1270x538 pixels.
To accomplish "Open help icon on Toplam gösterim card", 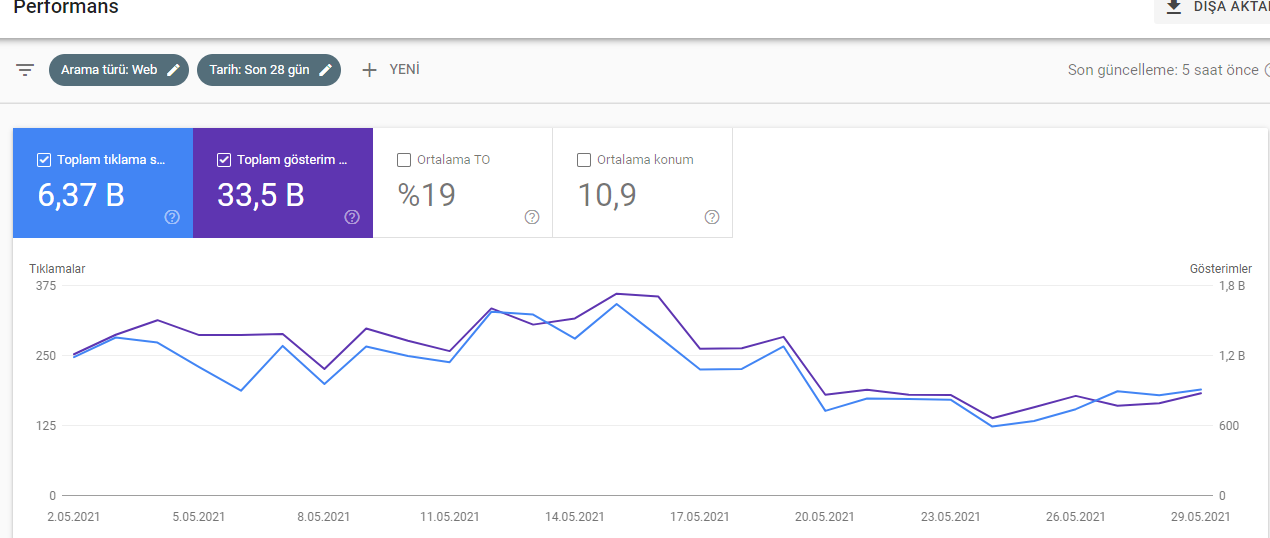I will point(352,217).
